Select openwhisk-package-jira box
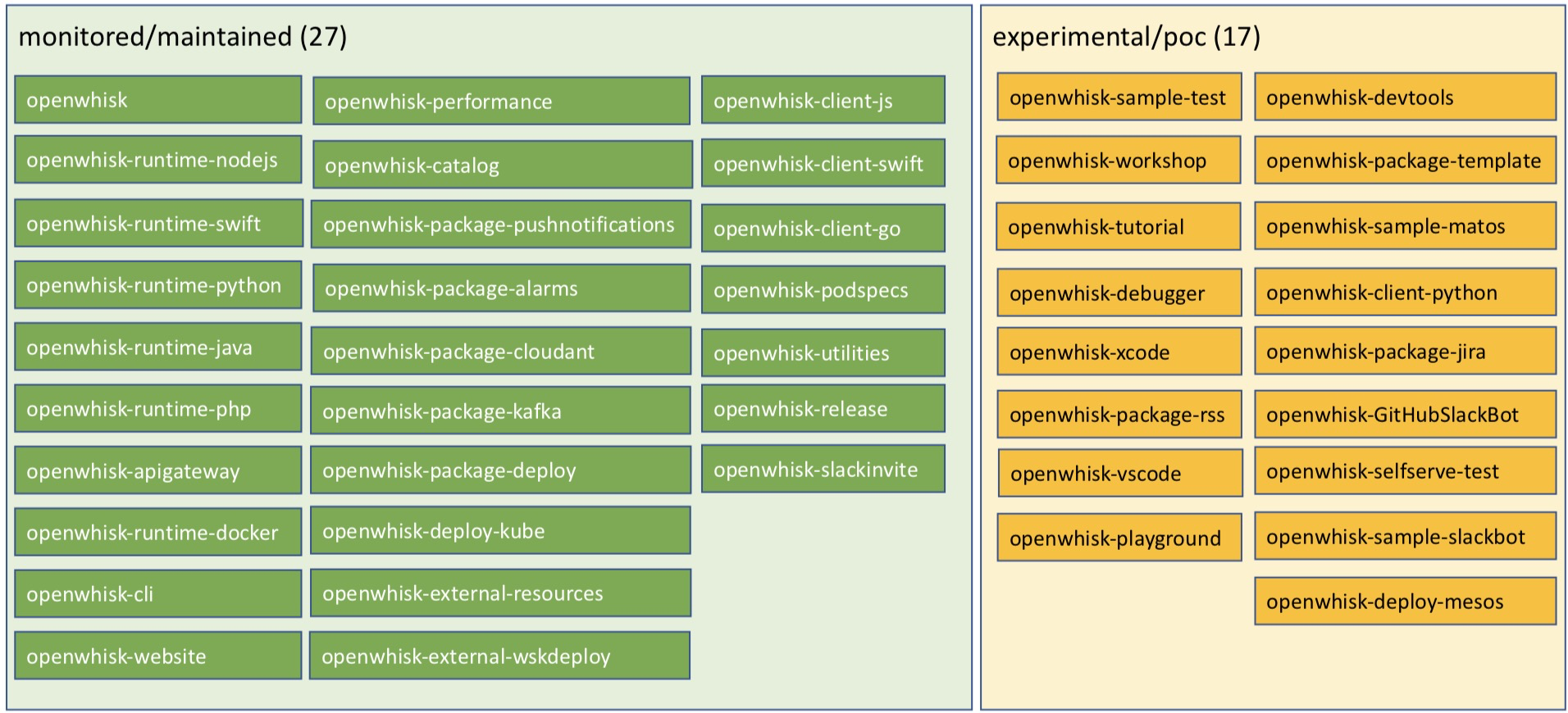 1406,351
